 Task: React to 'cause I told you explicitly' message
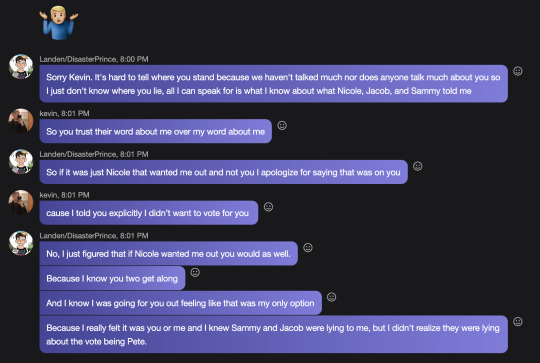point(268,207)
